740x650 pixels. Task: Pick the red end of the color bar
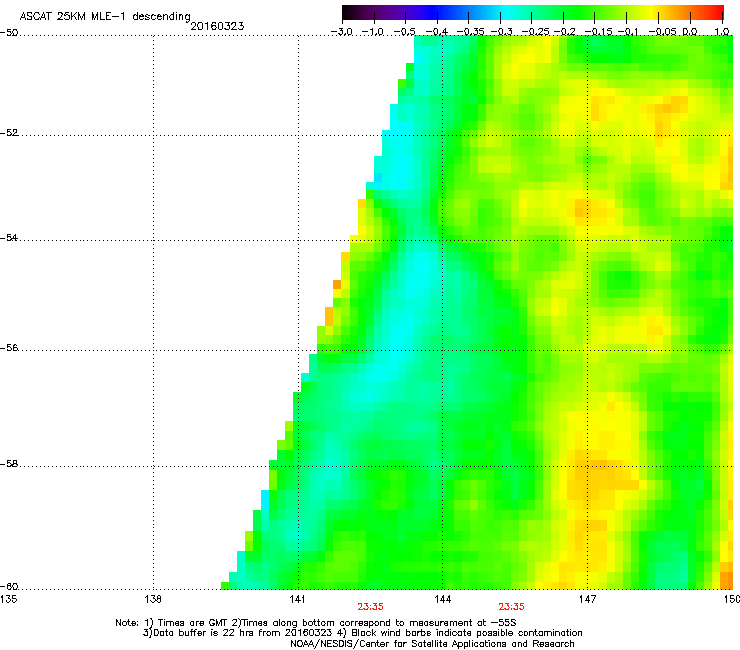[x=717, y=12]
